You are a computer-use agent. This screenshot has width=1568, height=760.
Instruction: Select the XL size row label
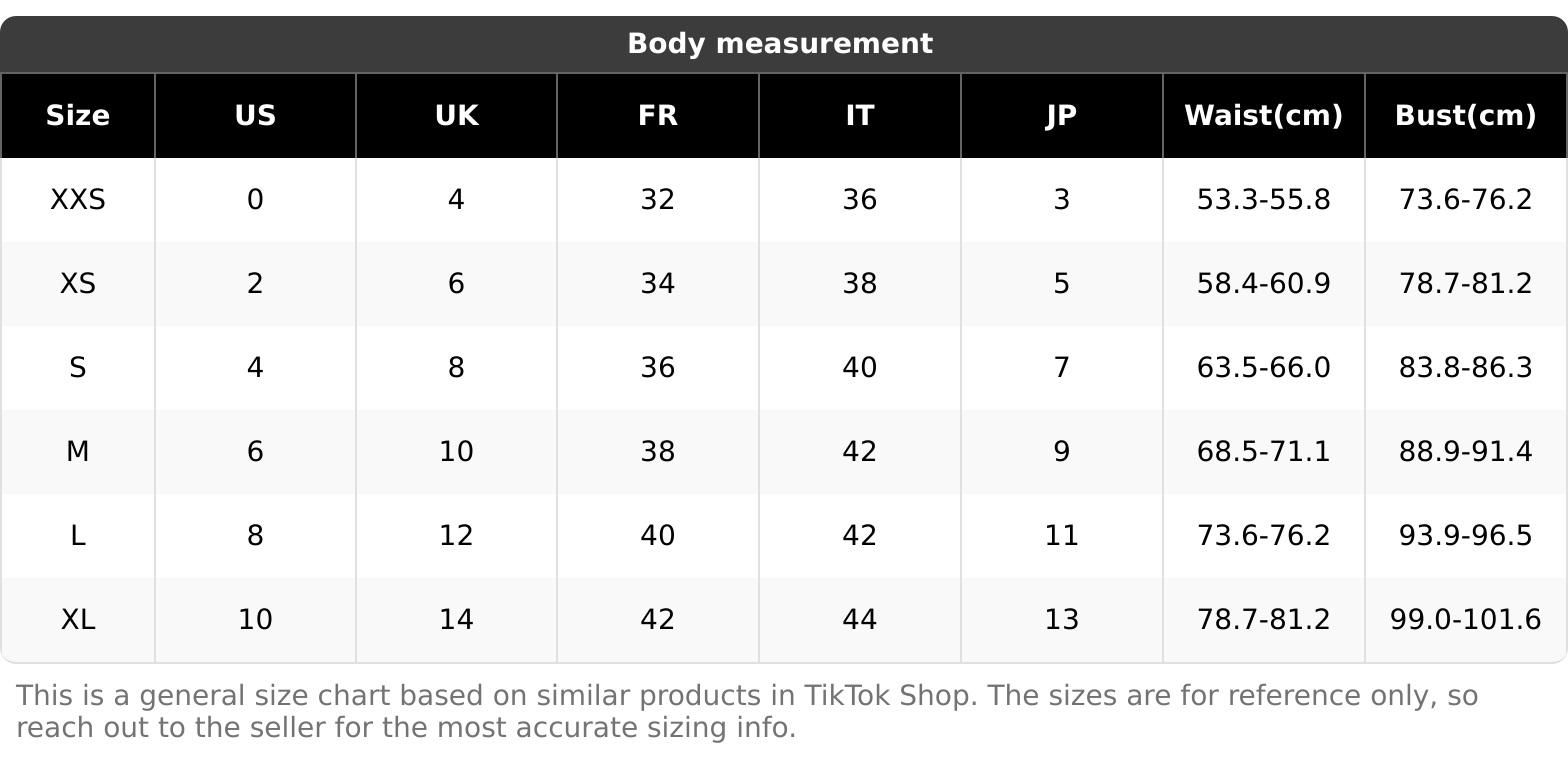pyautogui.click(x=78, y=620)
